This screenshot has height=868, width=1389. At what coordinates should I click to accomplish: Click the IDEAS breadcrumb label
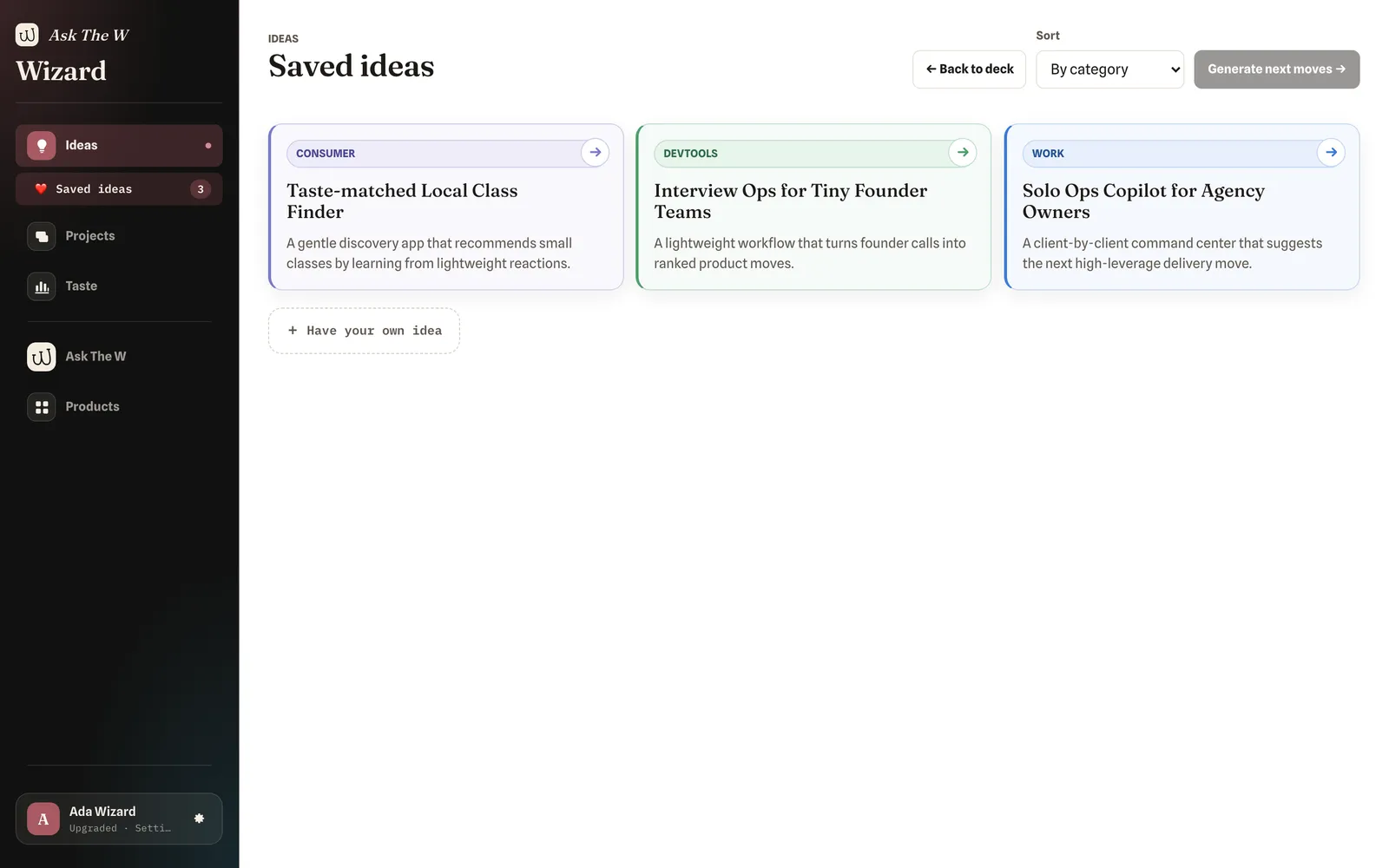point(283,39)
